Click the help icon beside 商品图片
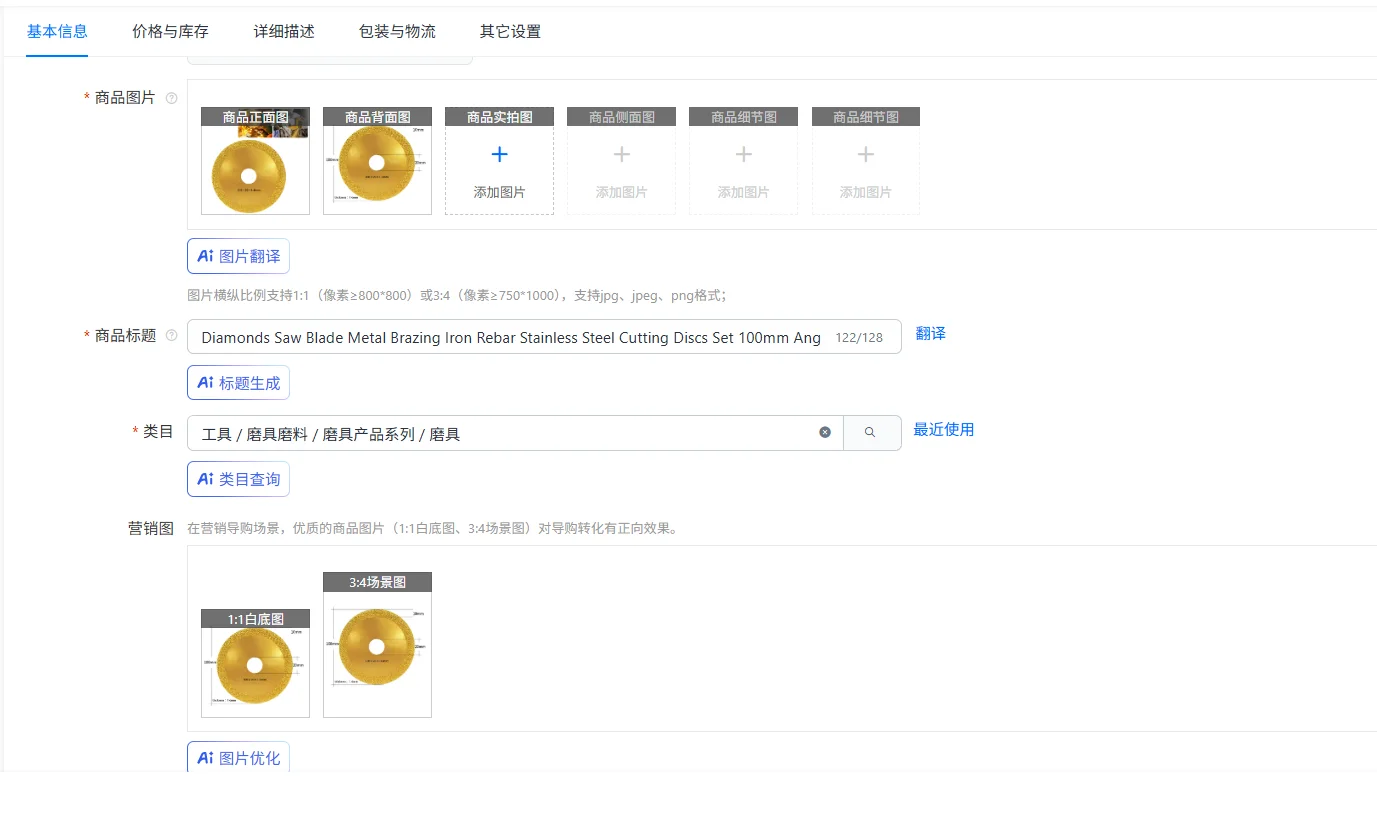Viewport: 1377px width, 819px height. [172, 98]
